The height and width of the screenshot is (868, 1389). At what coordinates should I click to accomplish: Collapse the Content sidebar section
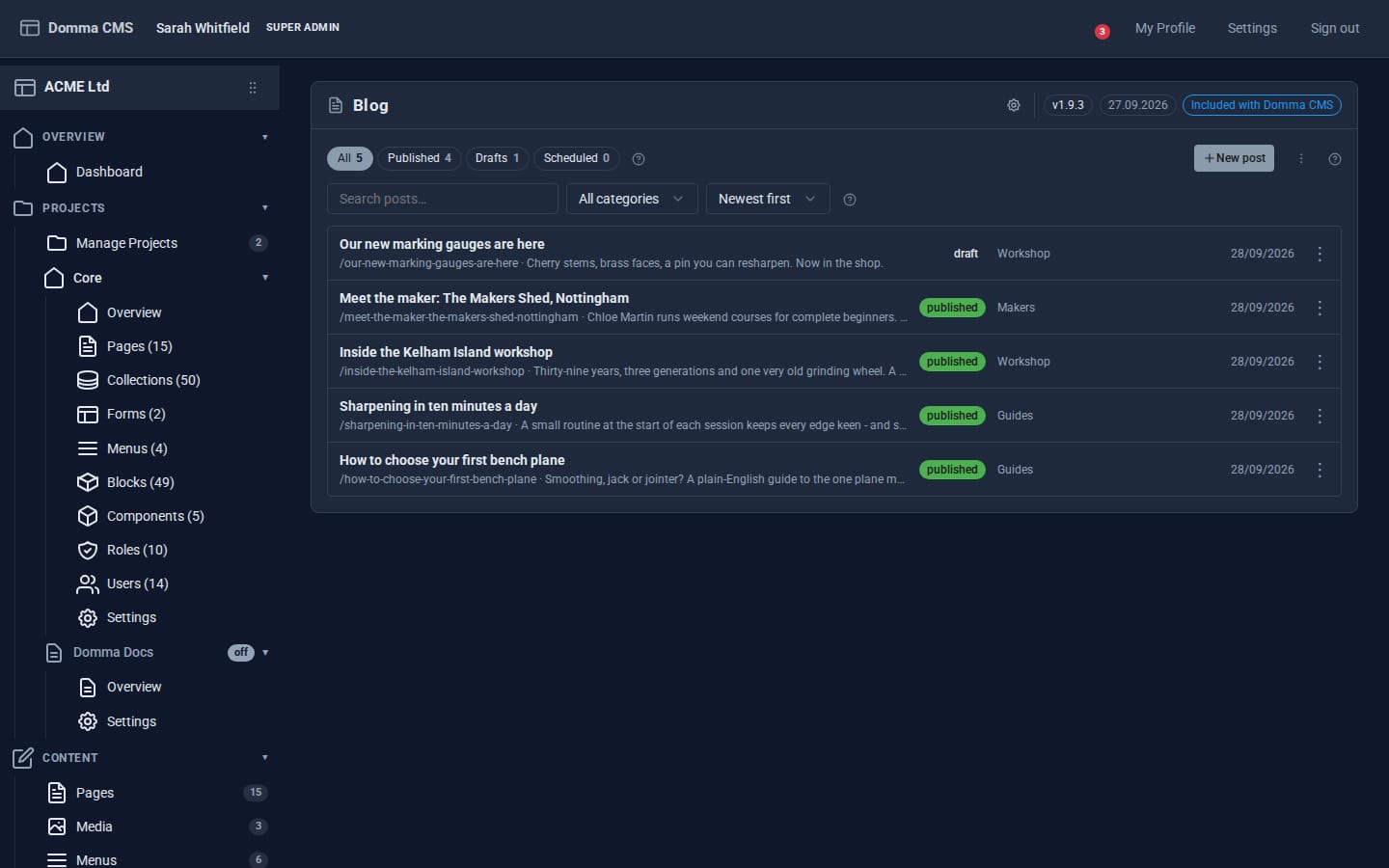[x=265, y=758]
